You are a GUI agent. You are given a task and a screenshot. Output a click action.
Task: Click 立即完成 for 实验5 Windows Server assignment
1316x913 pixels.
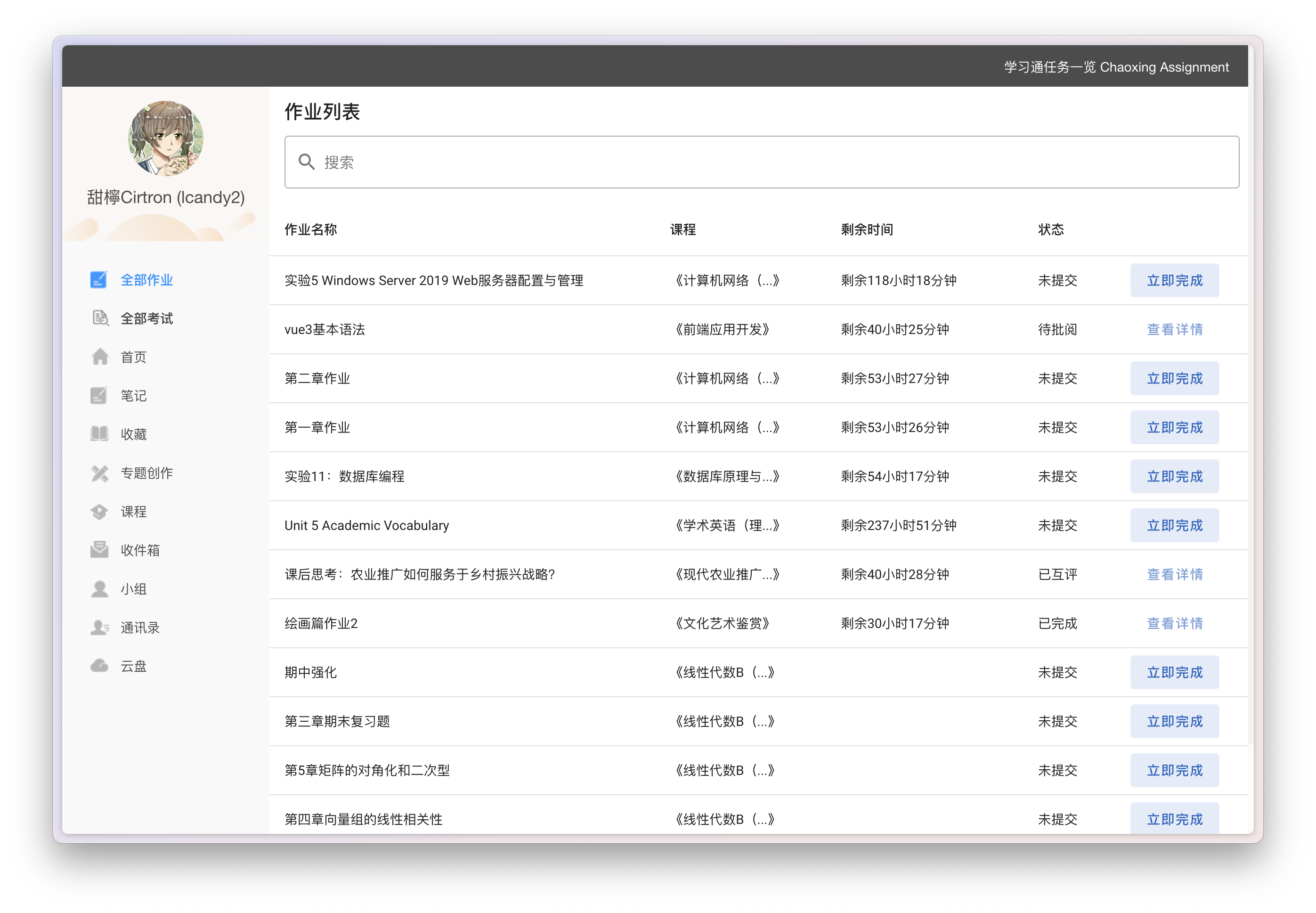click(1174, 280)
